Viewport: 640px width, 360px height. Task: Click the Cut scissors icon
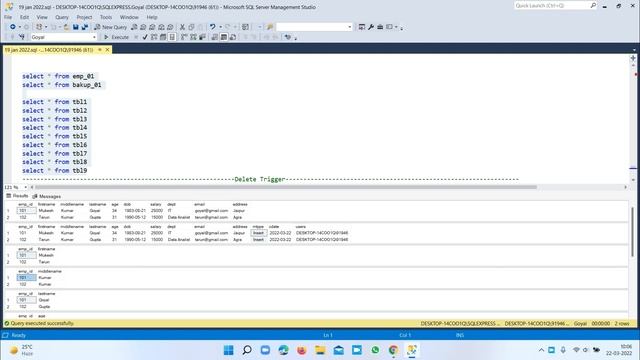point(182,27)
